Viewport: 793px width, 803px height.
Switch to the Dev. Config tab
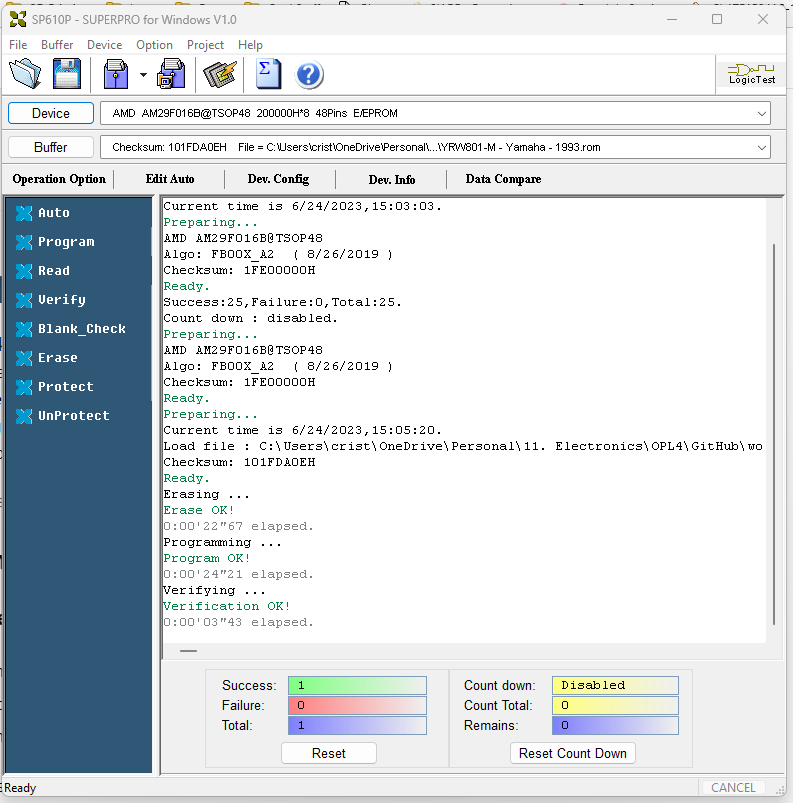click(x=279, y=179)
